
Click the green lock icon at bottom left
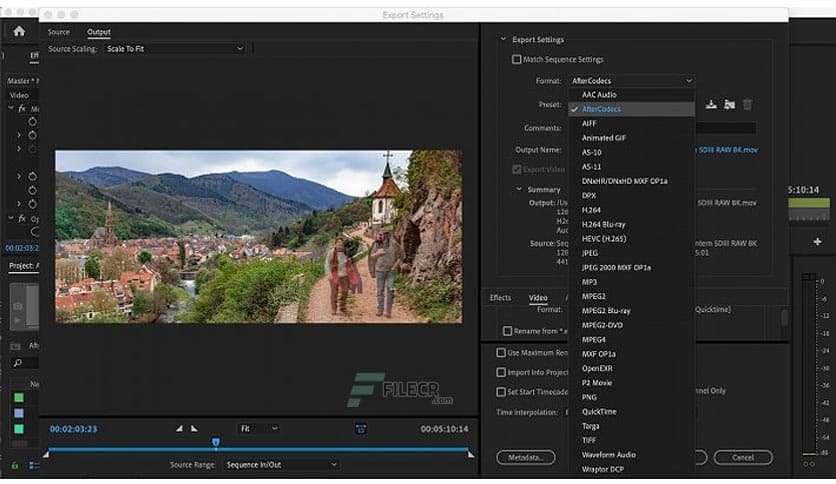click(x=14, y=464)
